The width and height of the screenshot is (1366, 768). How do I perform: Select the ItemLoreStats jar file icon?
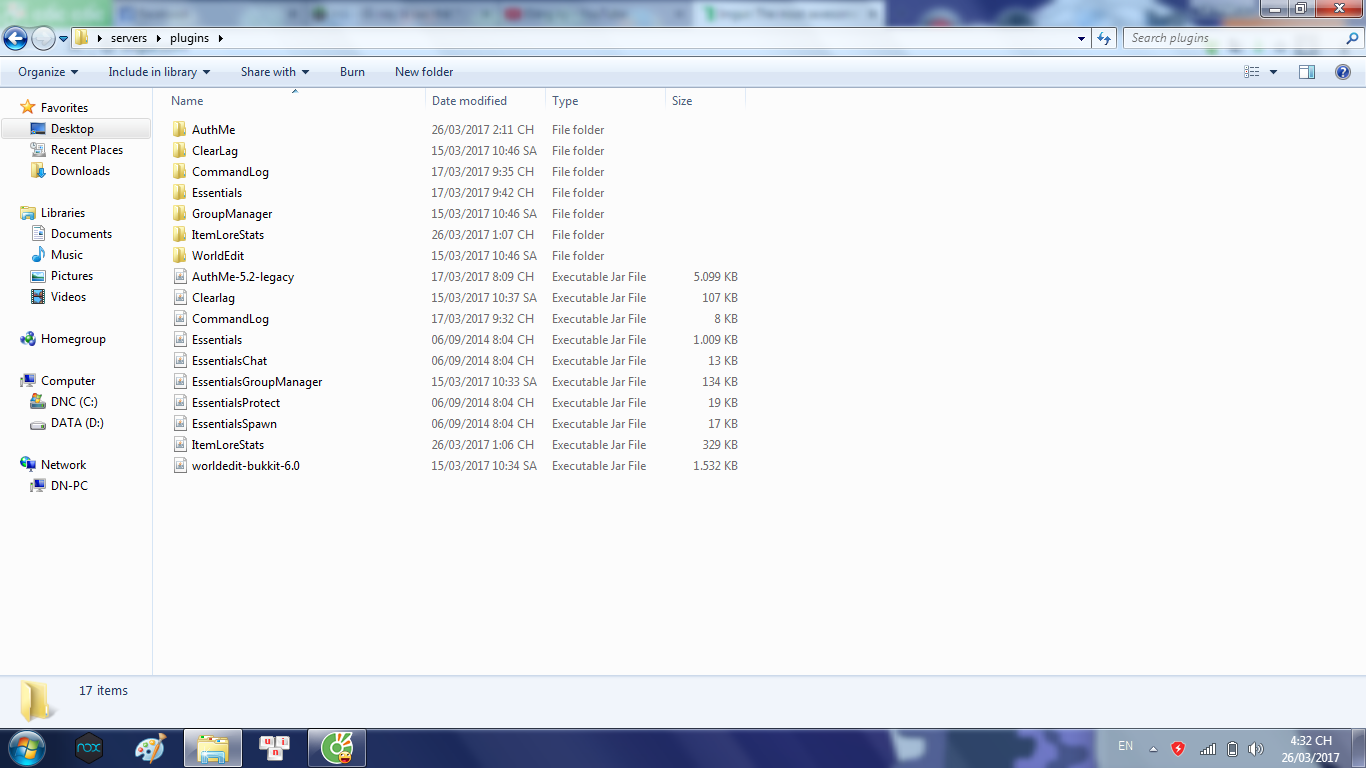point(180,445)
